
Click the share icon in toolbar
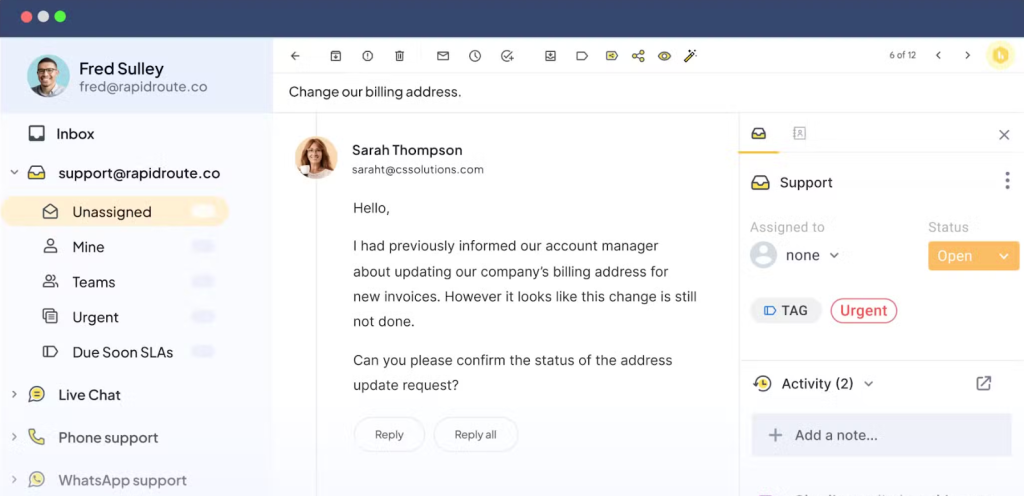(x=638, y=56)
